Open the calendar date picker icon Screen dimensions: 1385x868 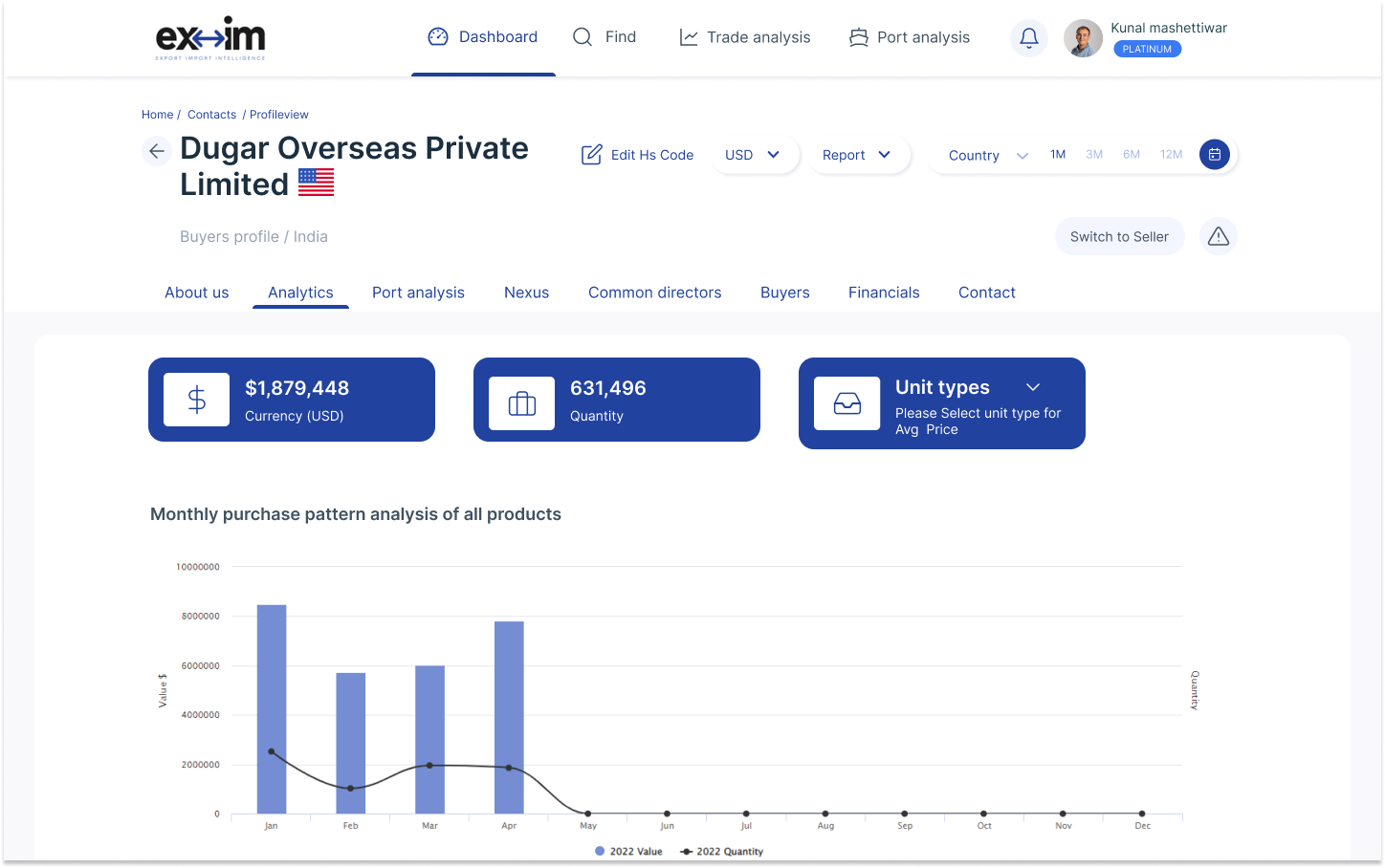pos(1215,154)
